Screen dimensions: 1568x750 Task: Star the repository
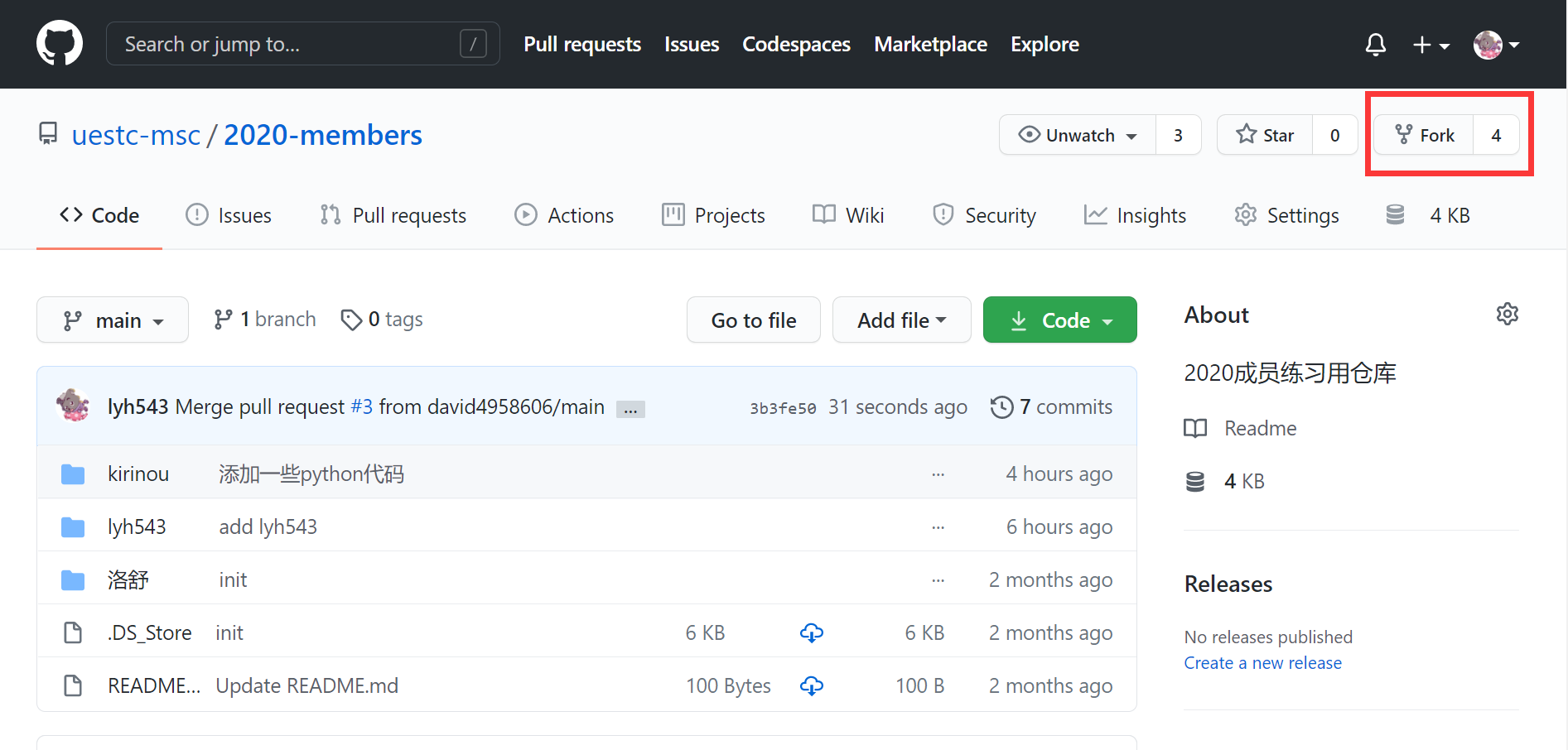tap(1265, 135)
